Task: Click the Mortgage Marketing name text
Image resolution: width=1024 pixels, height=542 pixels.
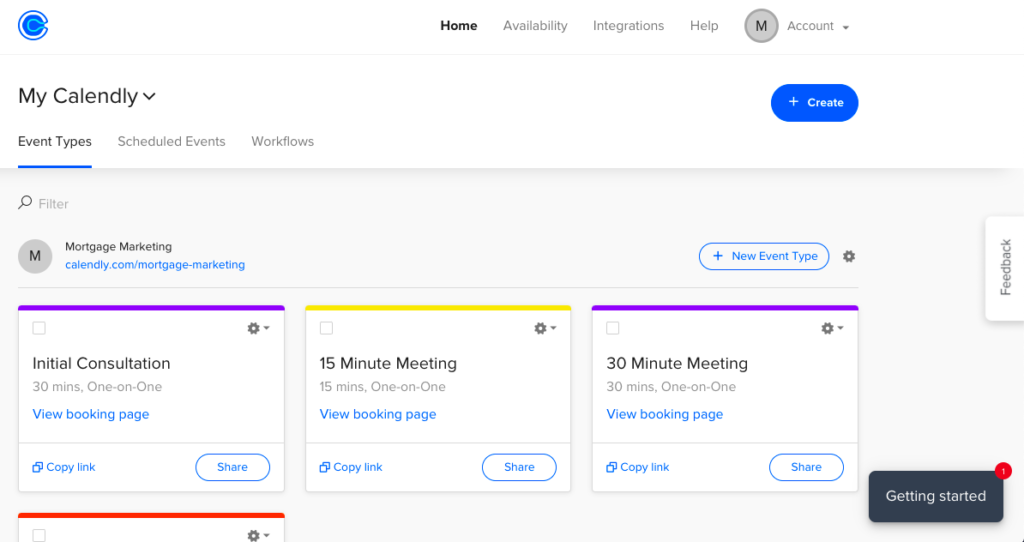Action: click(x=118, y=247)
